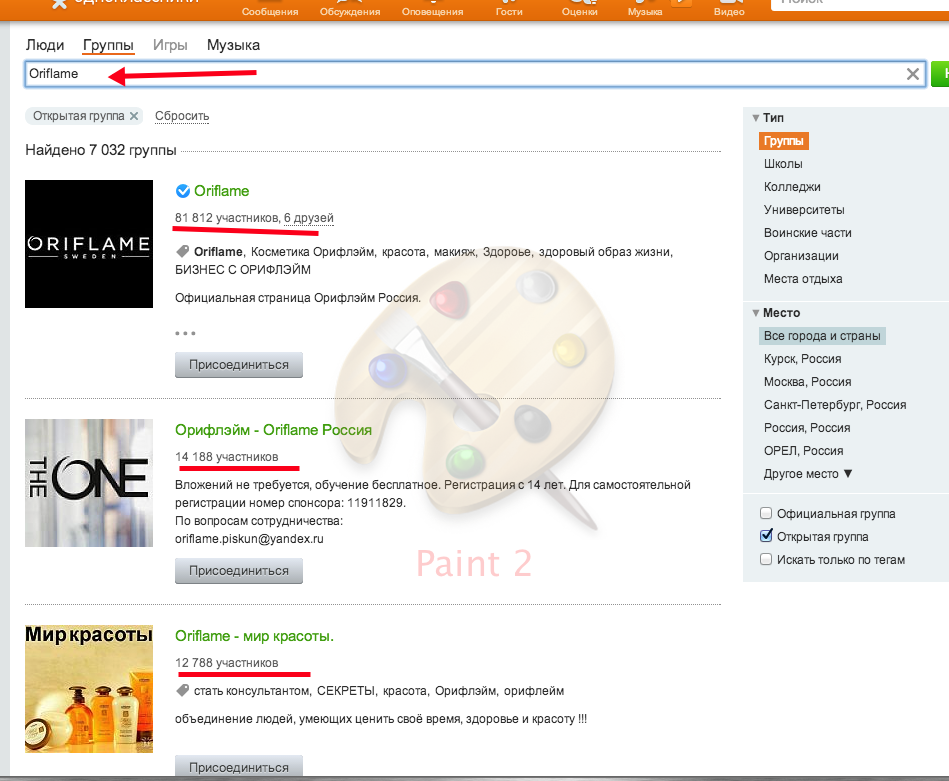Image resolution: width=949 pixels, height=781 pixels.
Task: Switch to the Игры search tab
Action: (x=170, y=45)
